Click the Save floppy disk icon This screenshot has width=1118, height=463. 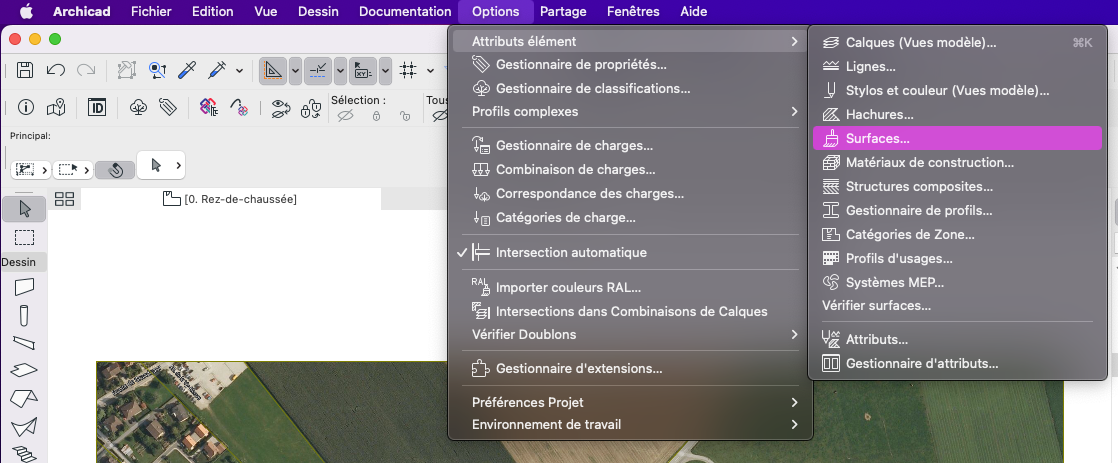[x=25, y=70]
